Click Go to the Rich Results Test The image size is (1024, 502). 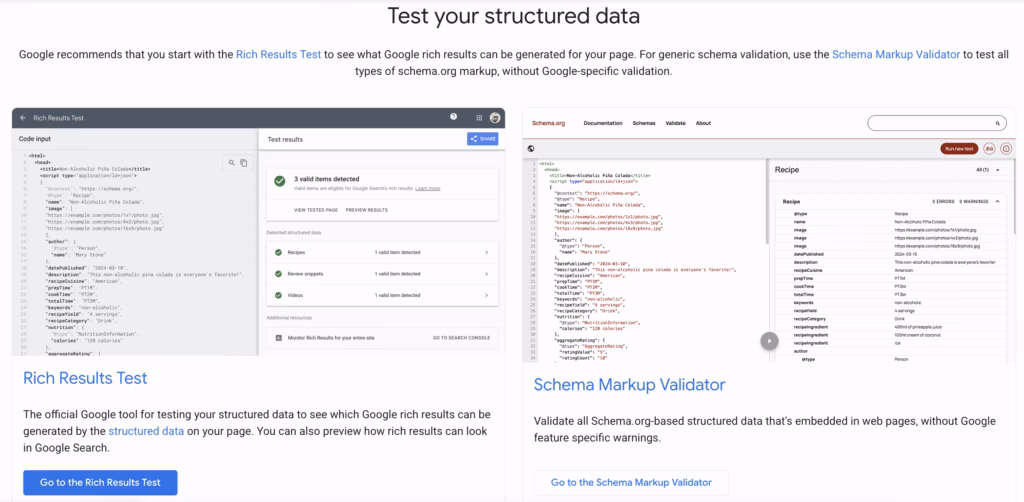click(100, 482)
